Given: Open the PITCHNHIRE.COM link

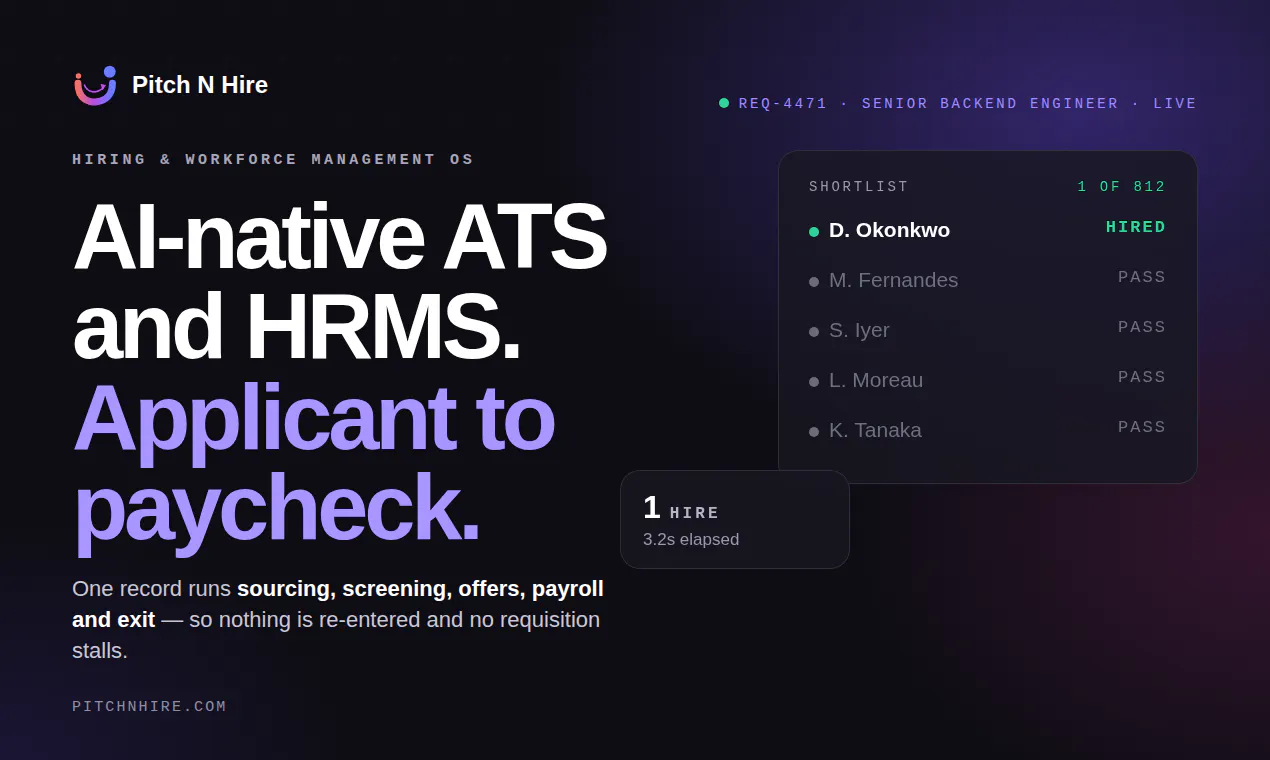Looking at the screenshot, I should pos(150,706).
